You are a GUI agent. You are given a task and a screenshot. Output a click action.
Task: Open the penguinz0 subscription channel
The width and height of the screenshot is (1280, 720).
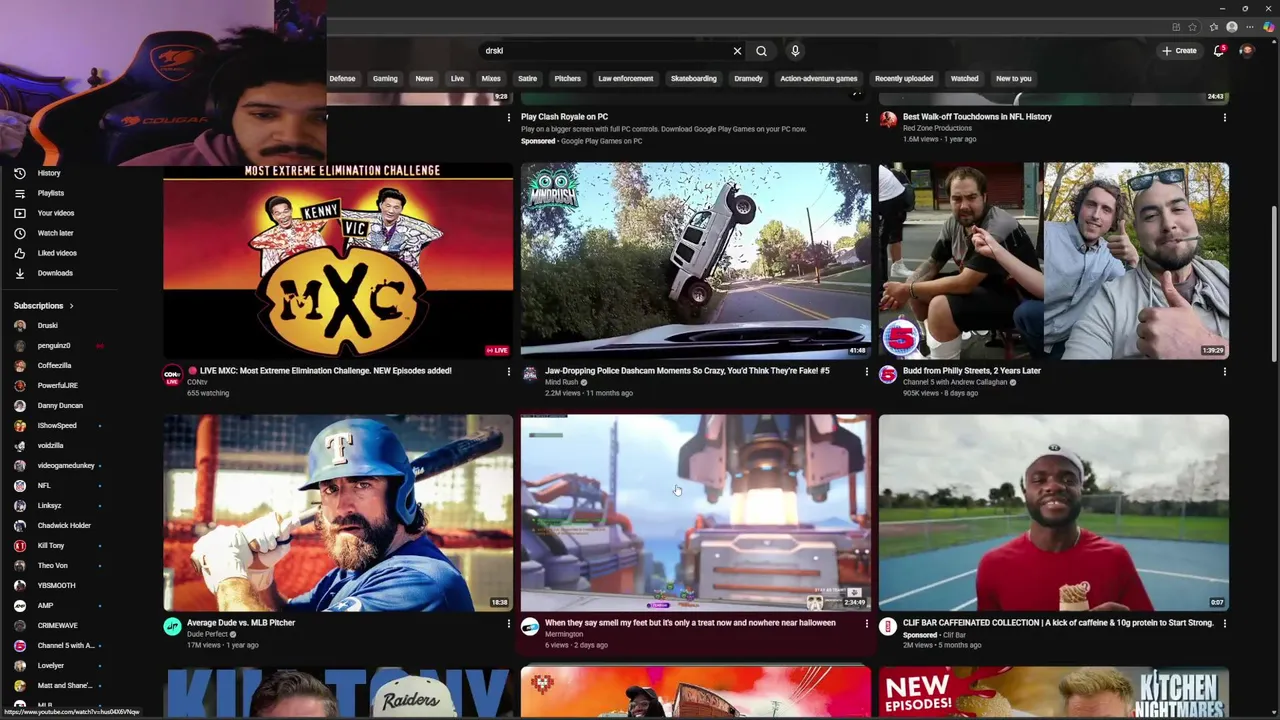(54, 346)
